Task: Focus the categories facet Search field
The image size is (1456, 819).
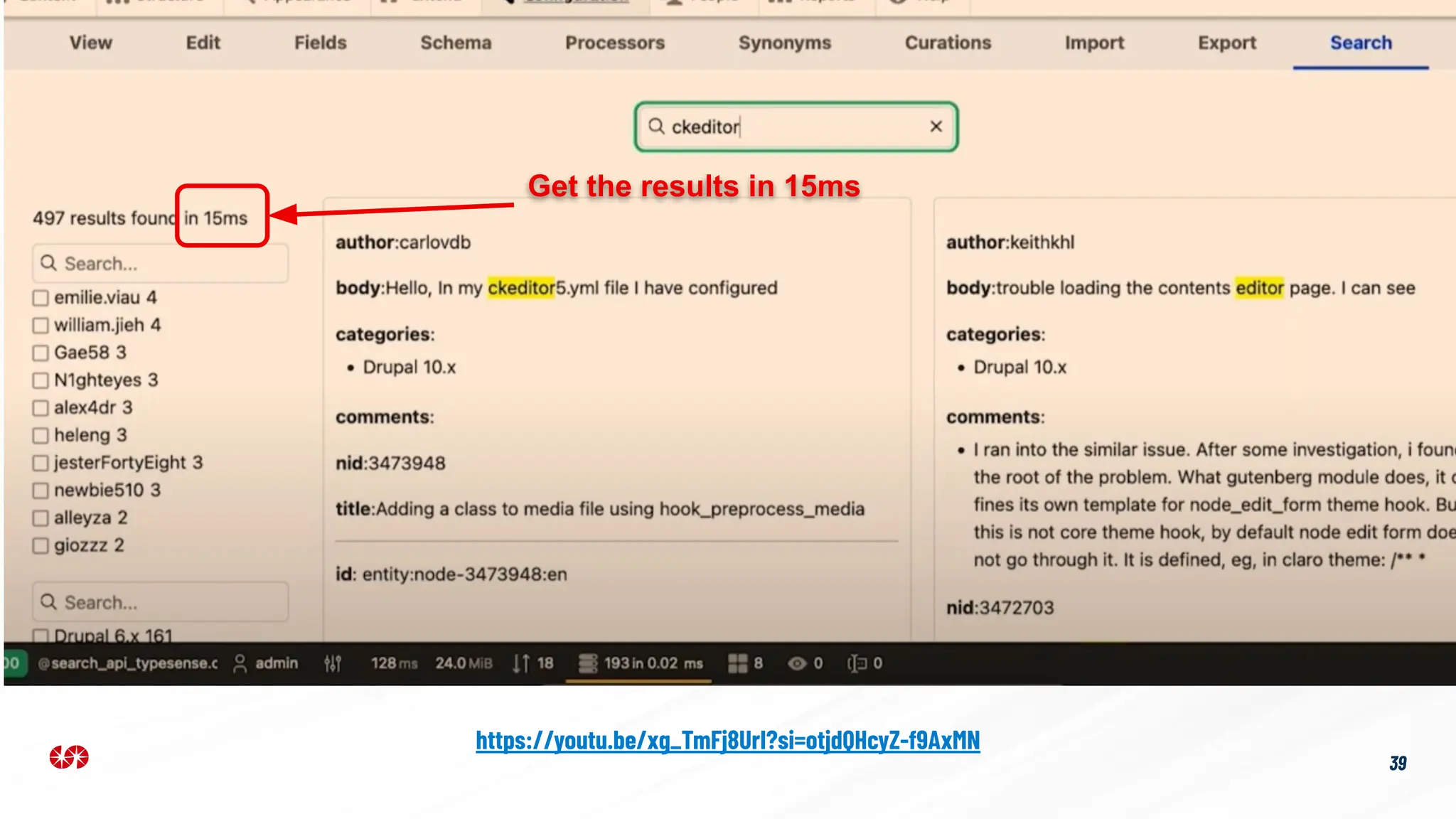Action: (x=160, y=602)
